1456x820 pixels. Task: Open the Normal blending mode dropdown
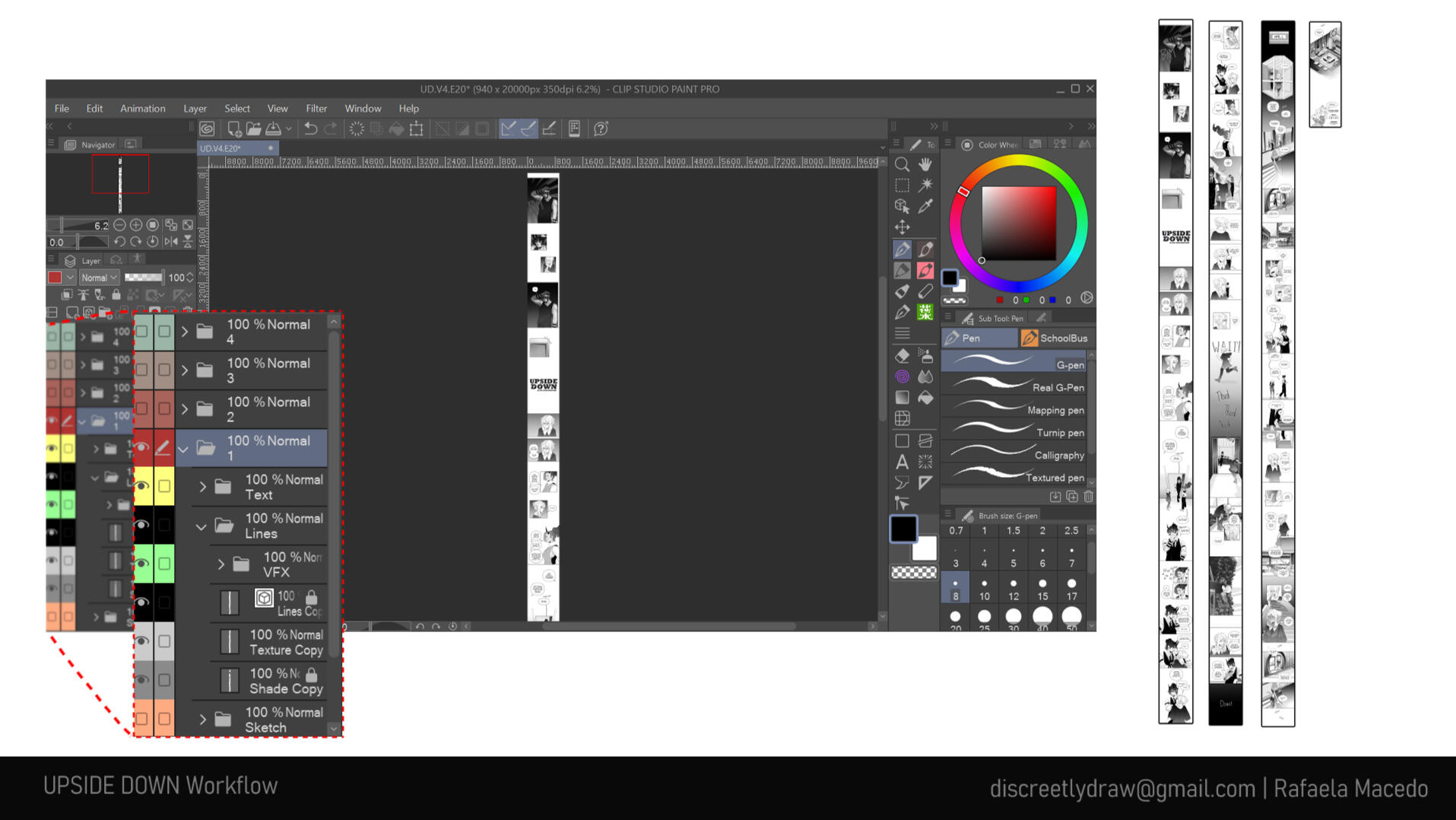[x=99, y=278]
